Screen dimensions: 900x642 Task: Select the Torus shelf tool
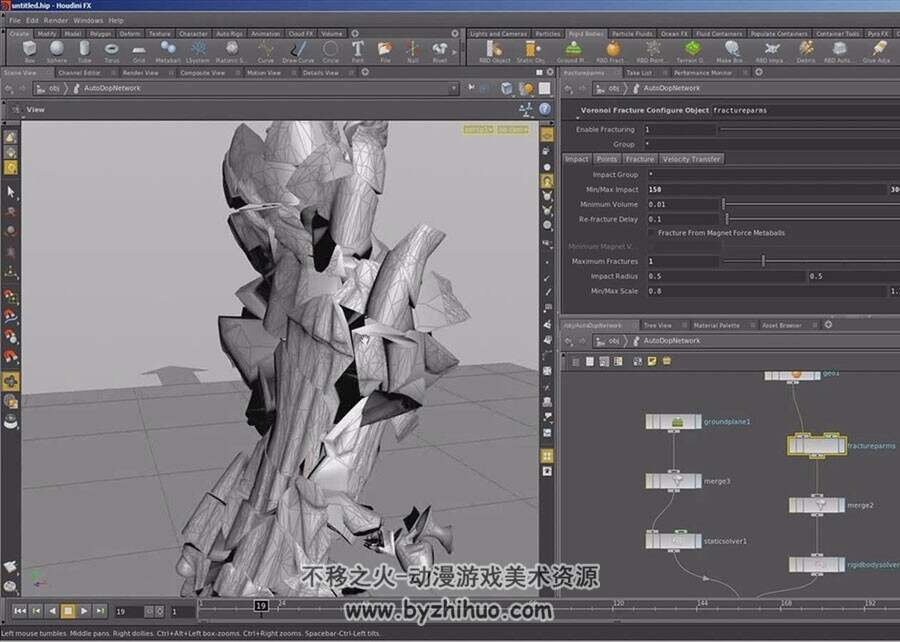(112, 51)
